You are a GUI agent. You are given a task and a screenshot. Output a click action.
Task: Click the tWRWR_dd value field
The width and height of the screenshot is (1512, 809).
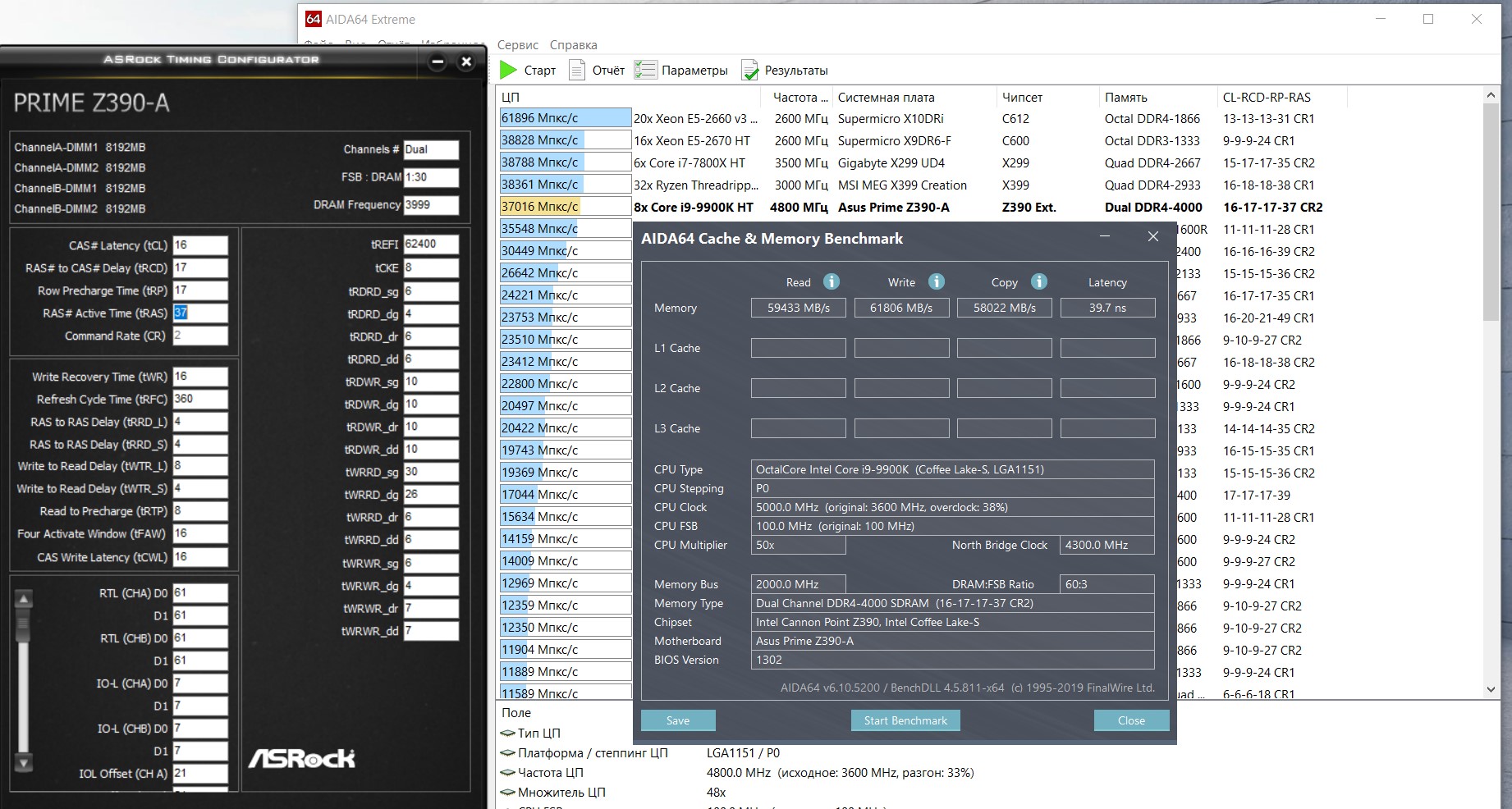click(431, 631)
